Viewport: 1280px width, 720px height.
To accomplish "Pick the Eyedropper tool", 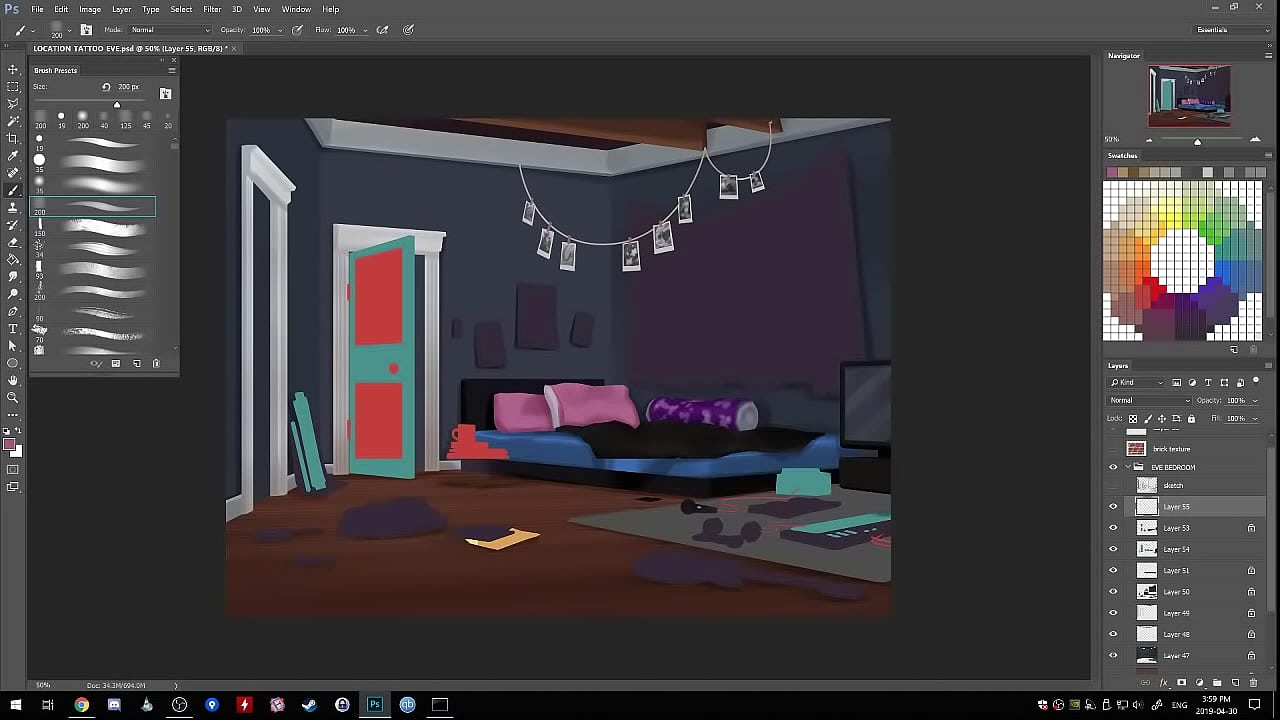I will coord(13,156).
